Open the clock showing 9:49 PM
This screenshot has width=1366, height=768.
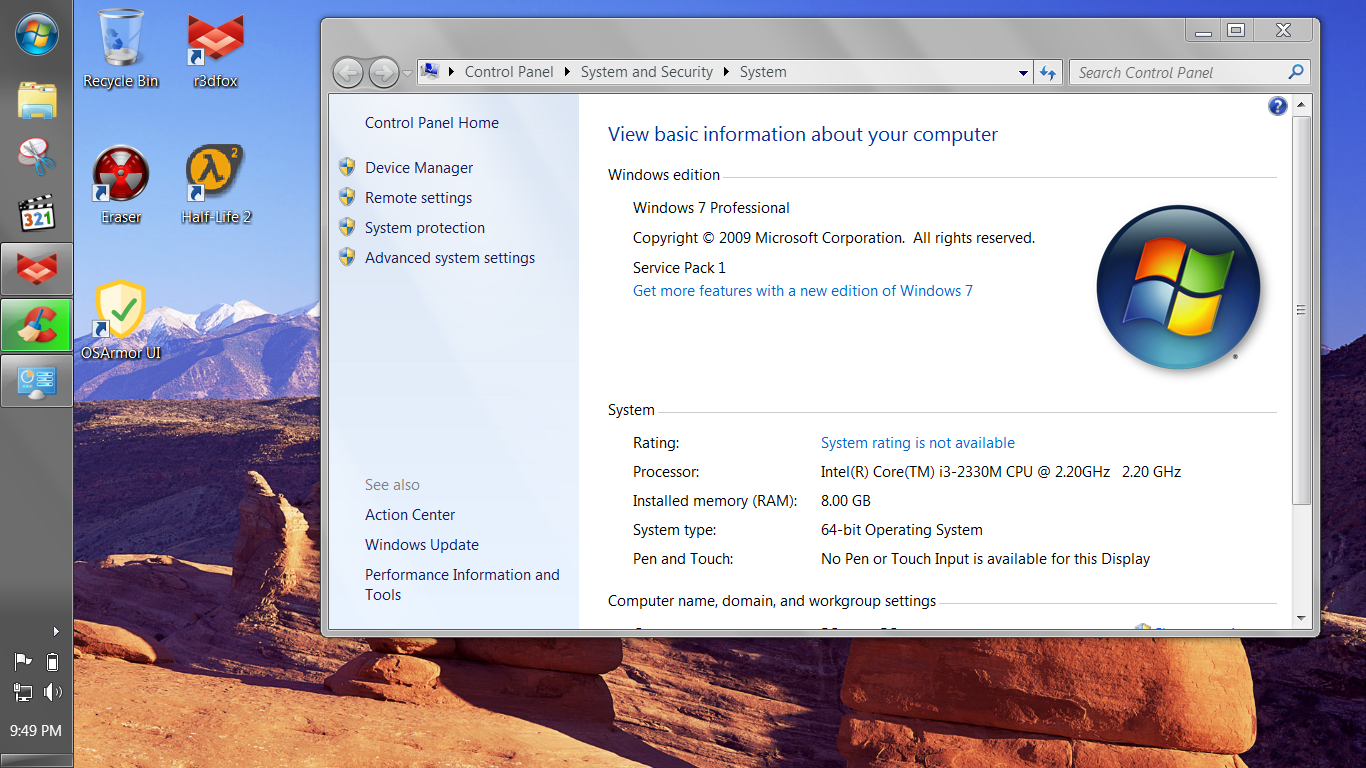tap(36, 731)
